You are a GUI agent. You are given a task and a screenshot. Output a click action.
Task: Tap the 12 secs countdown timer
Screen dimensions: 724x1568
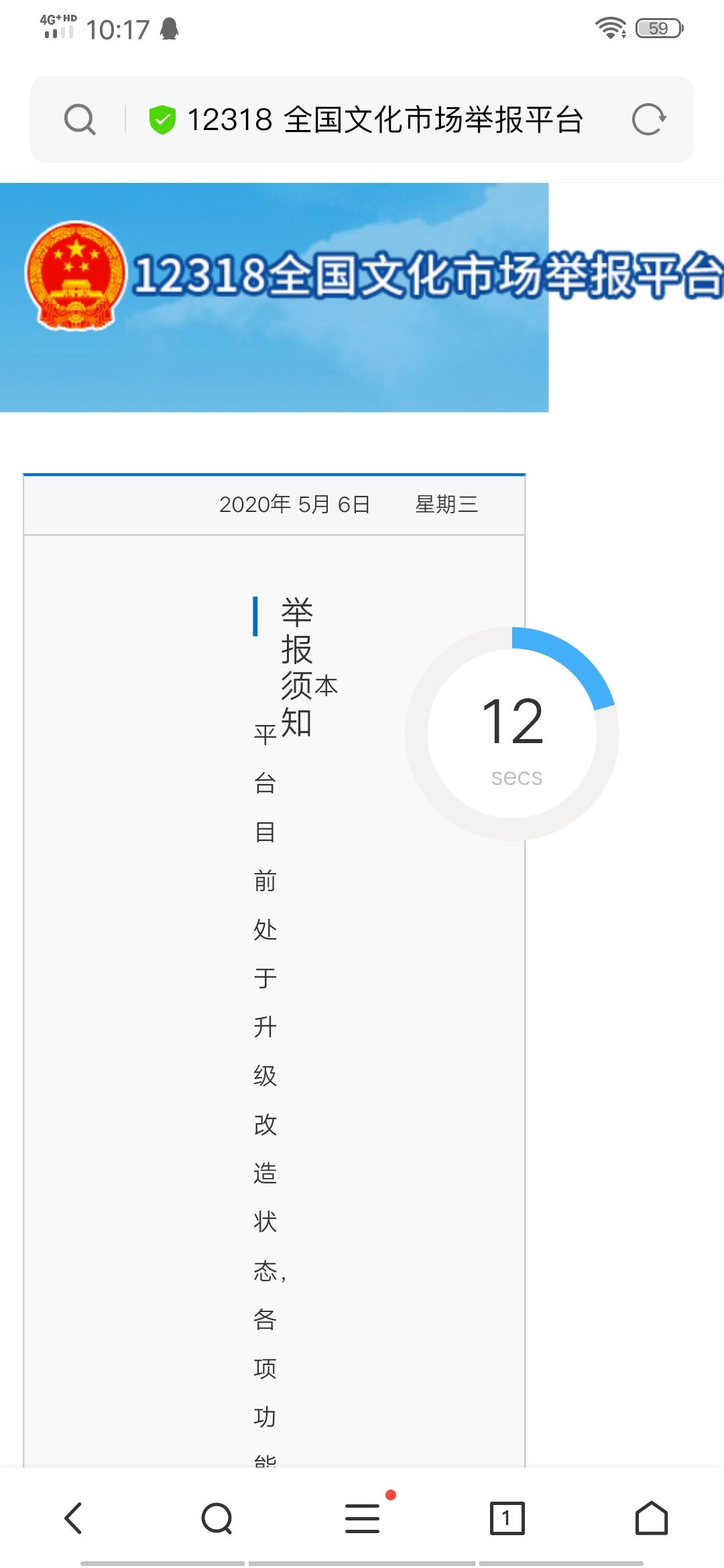point(512,734)
